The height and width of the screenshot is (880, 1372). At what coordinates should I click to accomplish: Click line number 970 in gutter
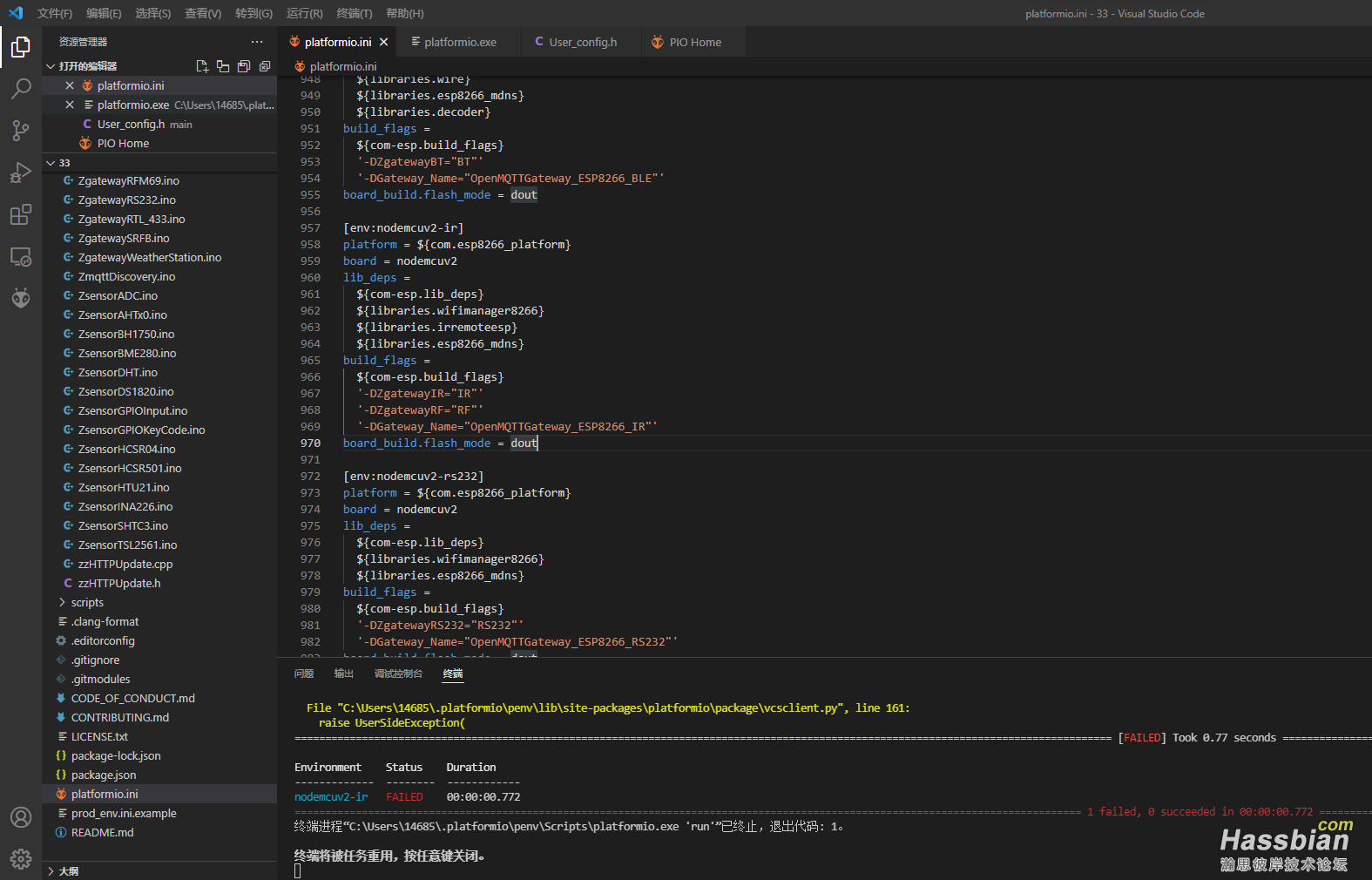coord(310,443)
